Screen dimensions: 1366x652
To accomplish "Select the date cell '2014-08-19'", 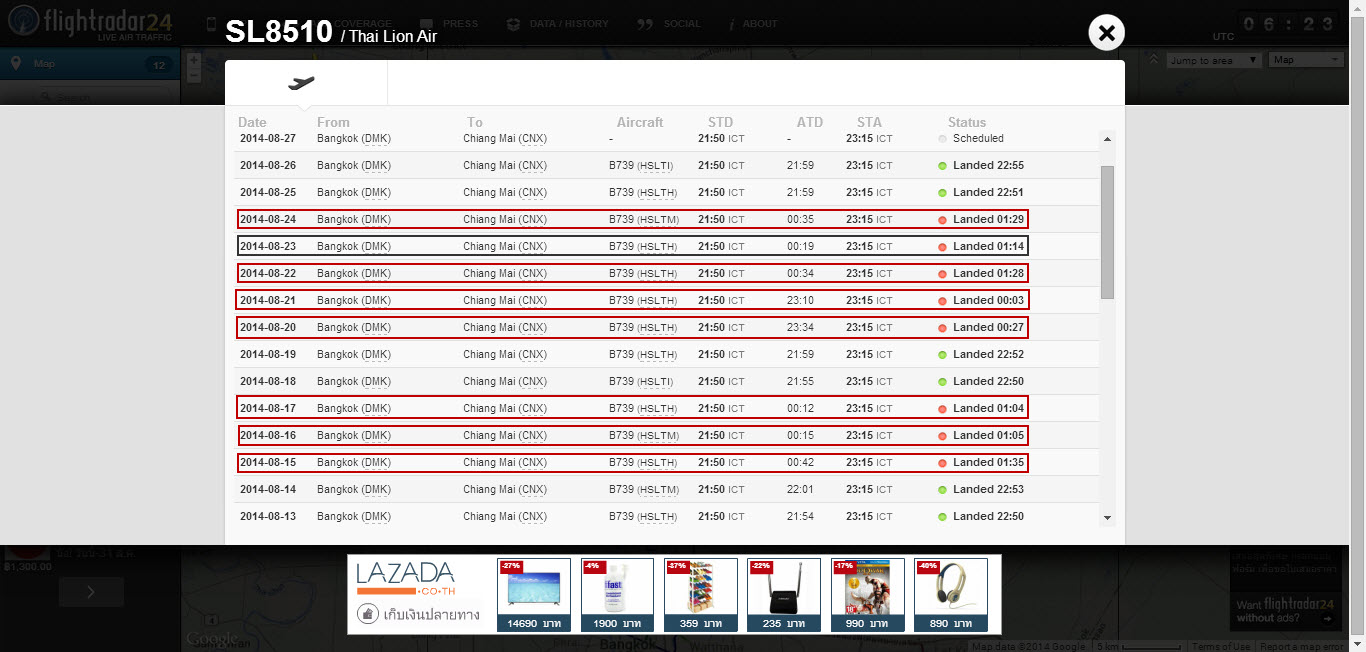I will (268, 354).
